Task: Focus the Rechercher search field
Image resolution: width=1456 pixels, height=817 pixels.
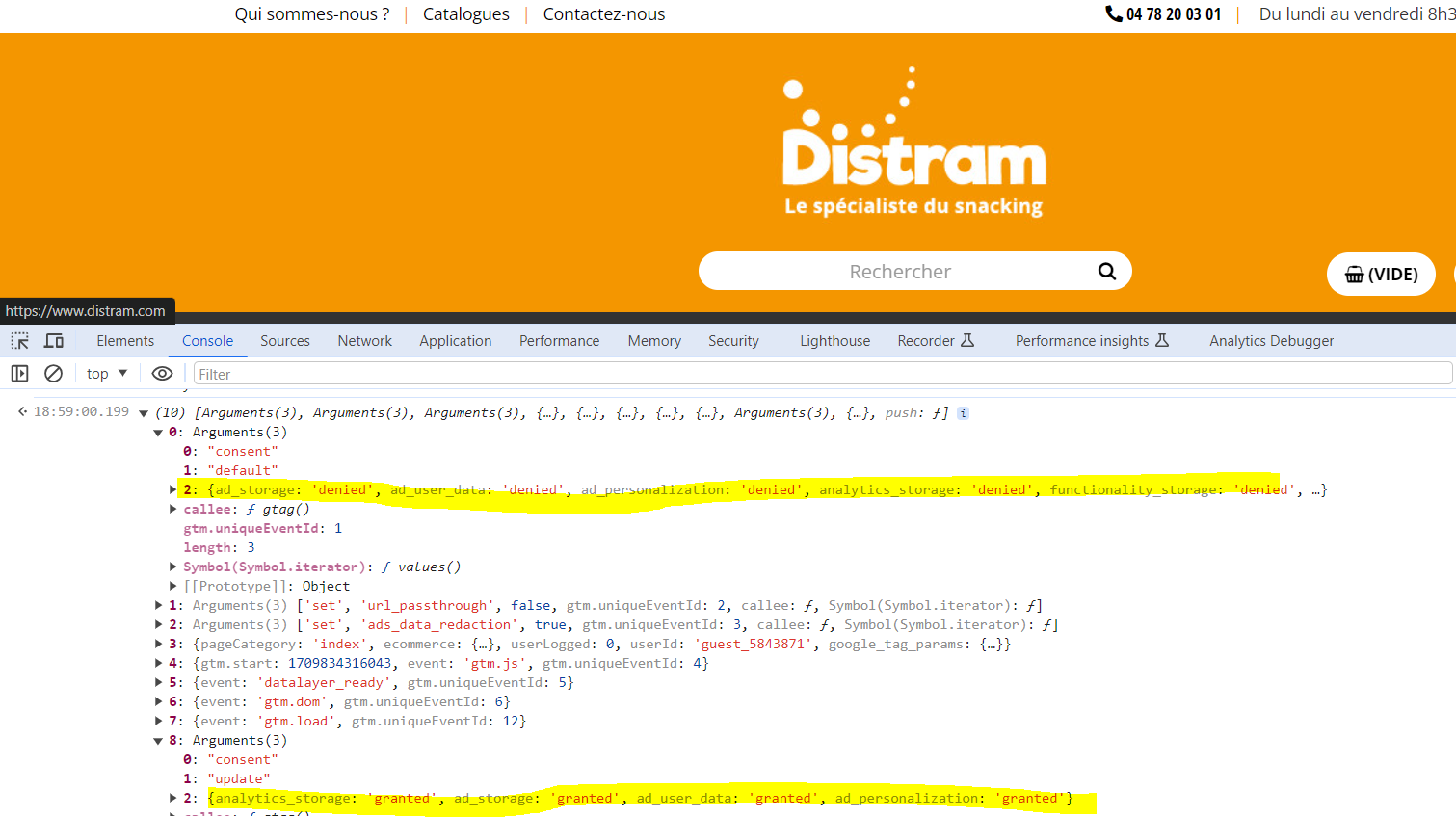Action: [x=915, y=272]
